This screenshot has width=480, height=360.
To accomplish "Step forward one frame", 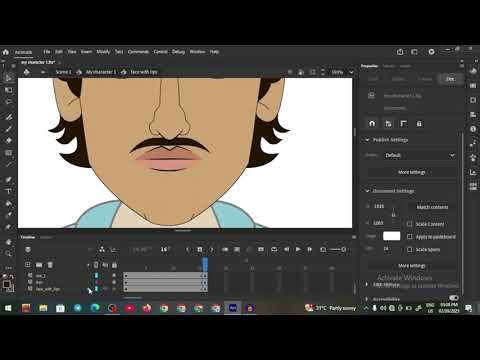I will (309, 249).
